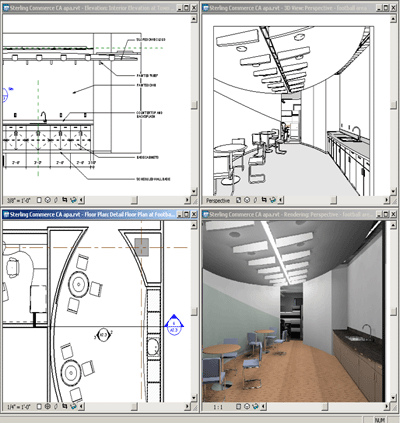400x423 pixels.
Task: Click right arrow of Elevation horizontal scrollbar
Action: tap(187, 200)
